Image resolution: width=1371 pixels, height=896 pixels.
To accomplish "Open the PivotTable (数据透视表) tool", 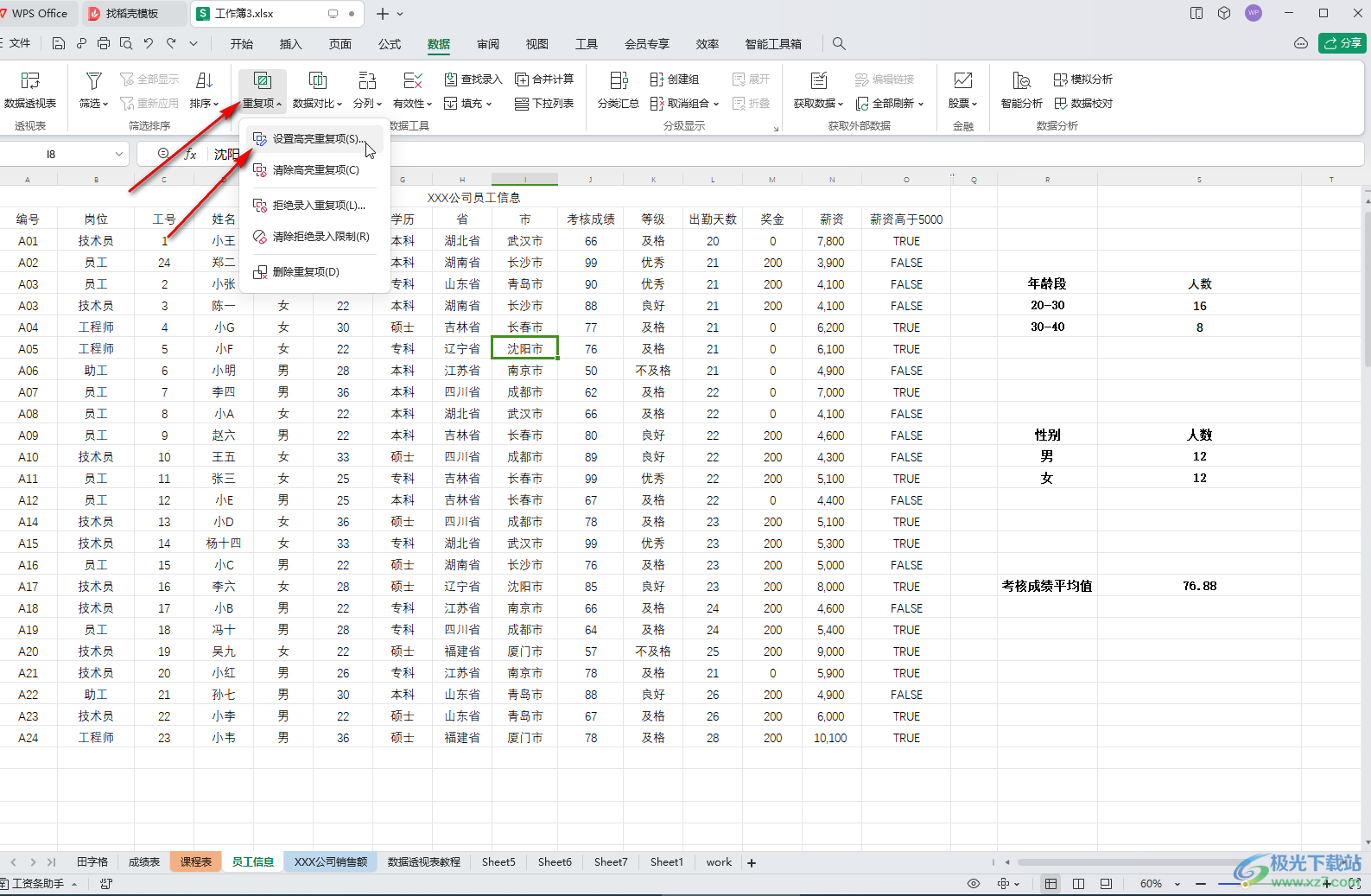I will coord(30,90).
